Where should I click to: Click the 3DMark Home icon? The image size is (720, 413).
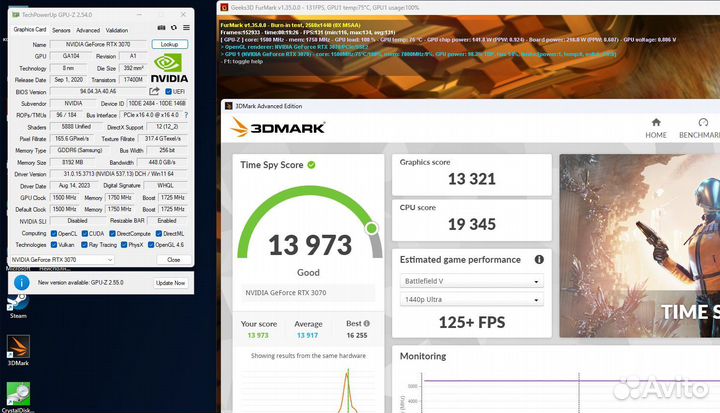(x=656, y=122)
